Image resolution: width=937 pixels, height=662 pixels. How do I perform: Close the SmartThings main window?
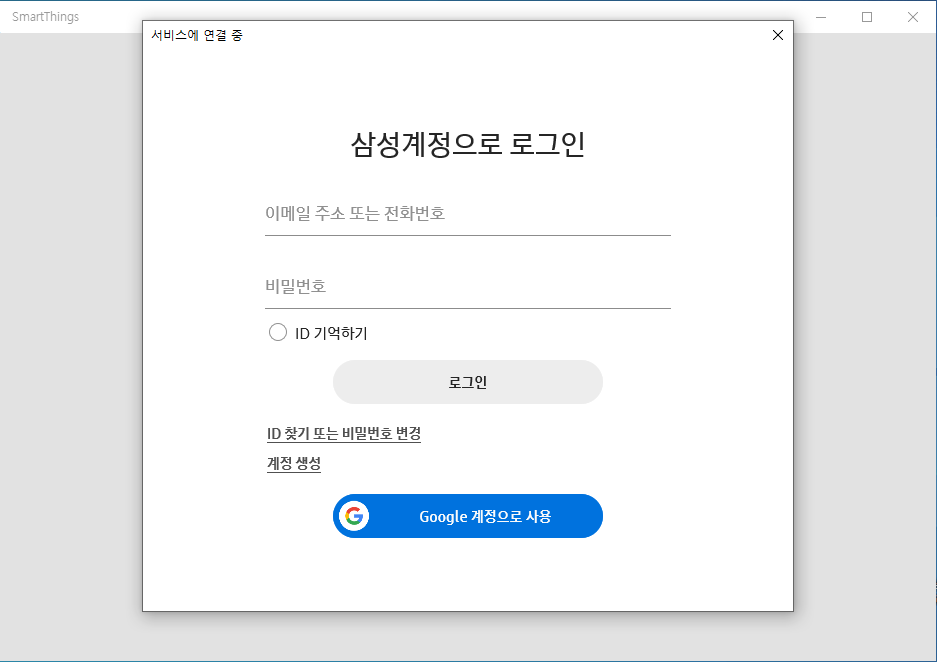click(912, 17)
